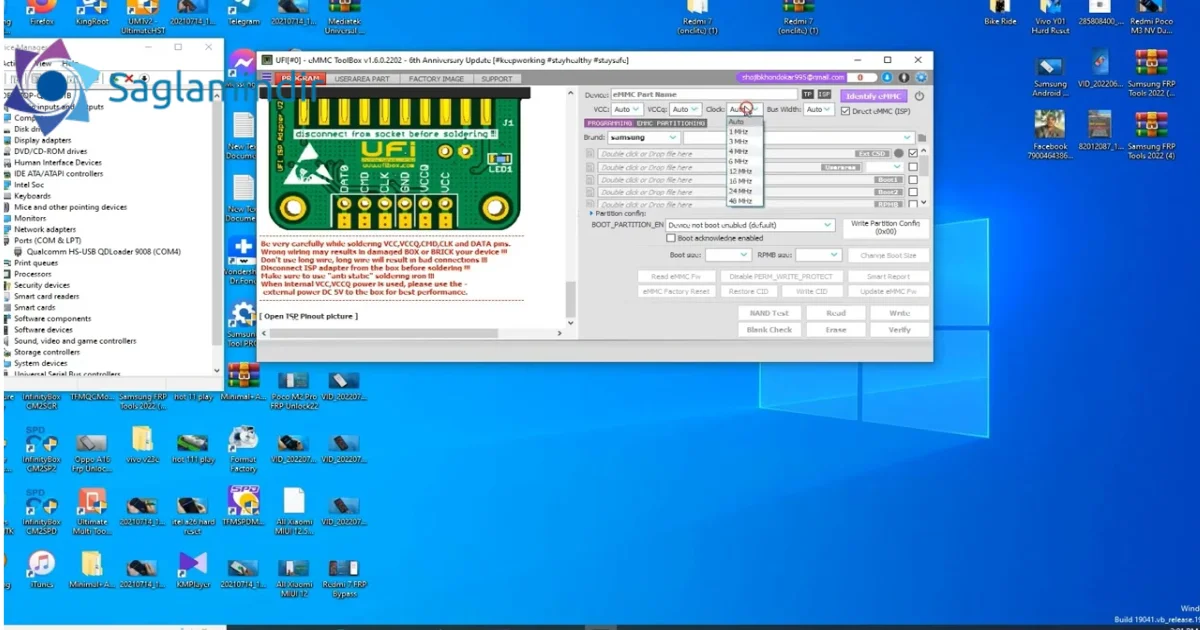Click the ISP mode icon
The image size is (1200, 630).
(824, 94)
